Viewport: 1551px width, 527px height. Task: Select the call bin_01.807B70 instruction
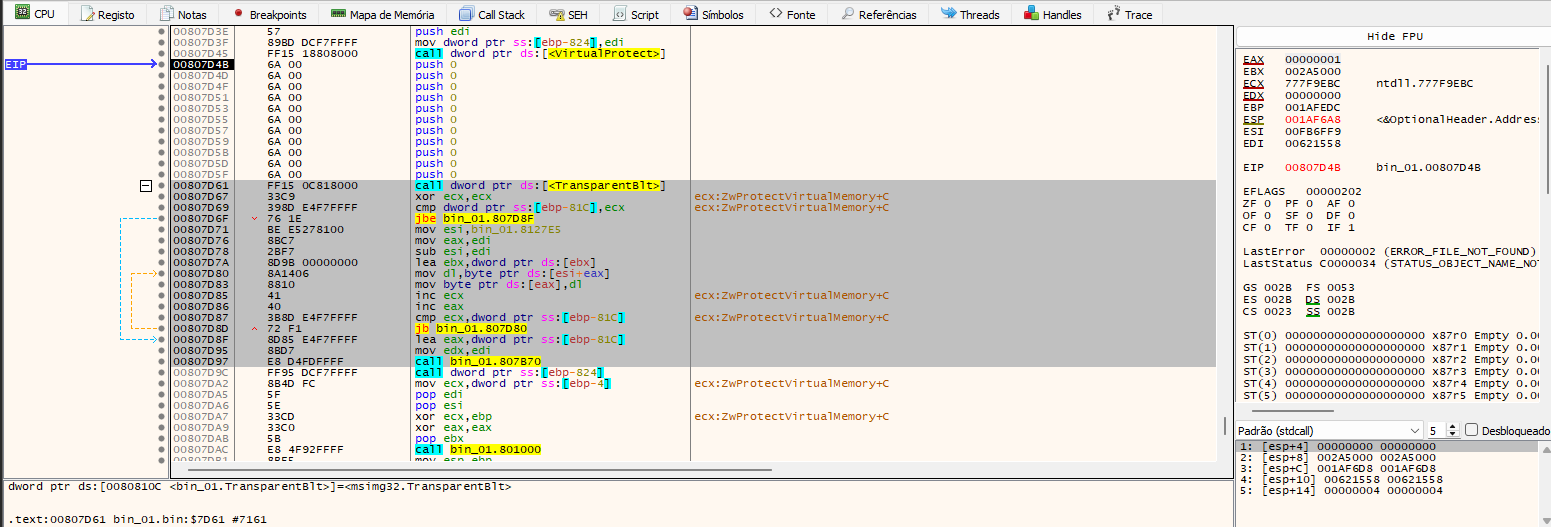coord(478,361)
